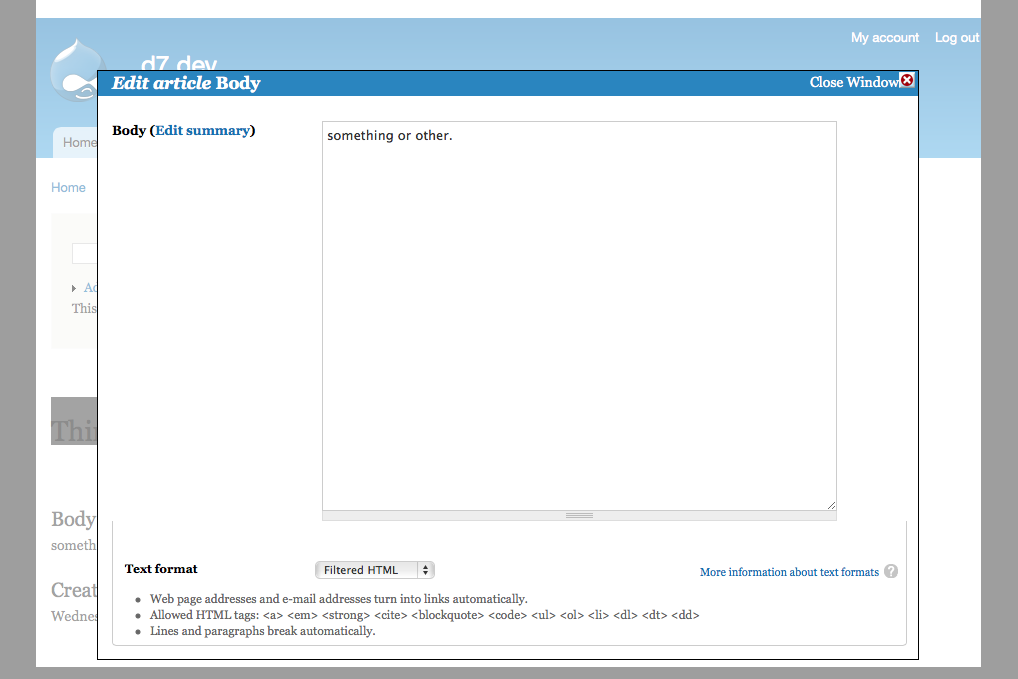The image size is (1018, 679).
Task: Click the diagonal resize handle on textarea corner
Action: (x=832, y=505)
